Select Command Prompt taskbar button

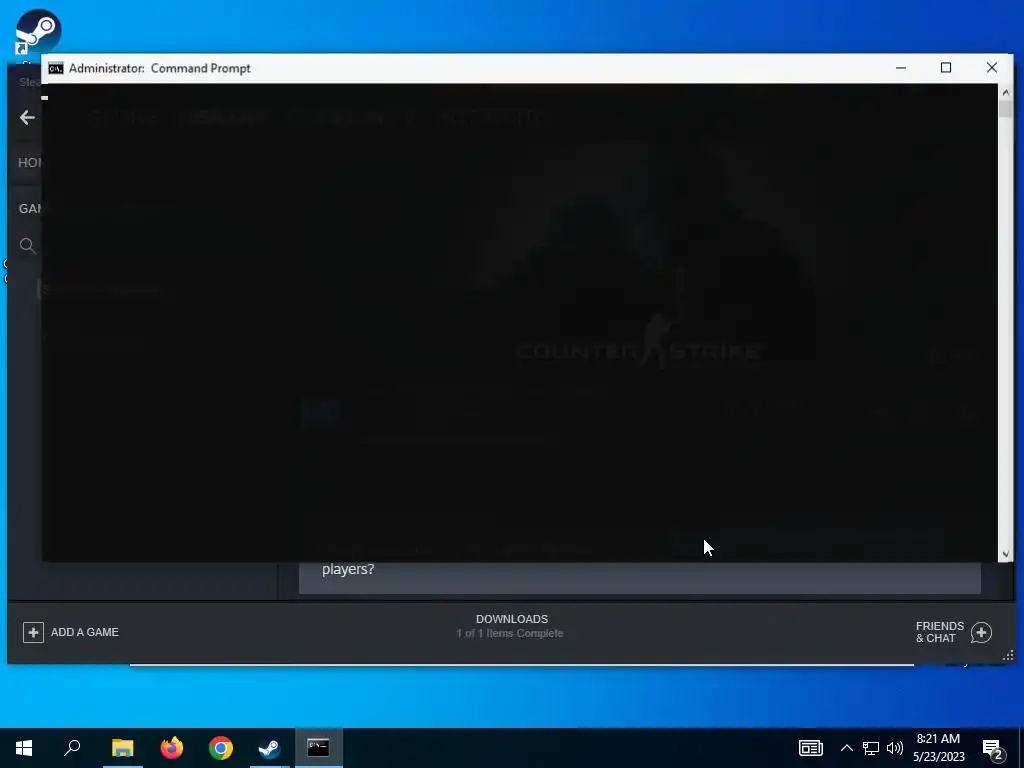click(319, 748)
